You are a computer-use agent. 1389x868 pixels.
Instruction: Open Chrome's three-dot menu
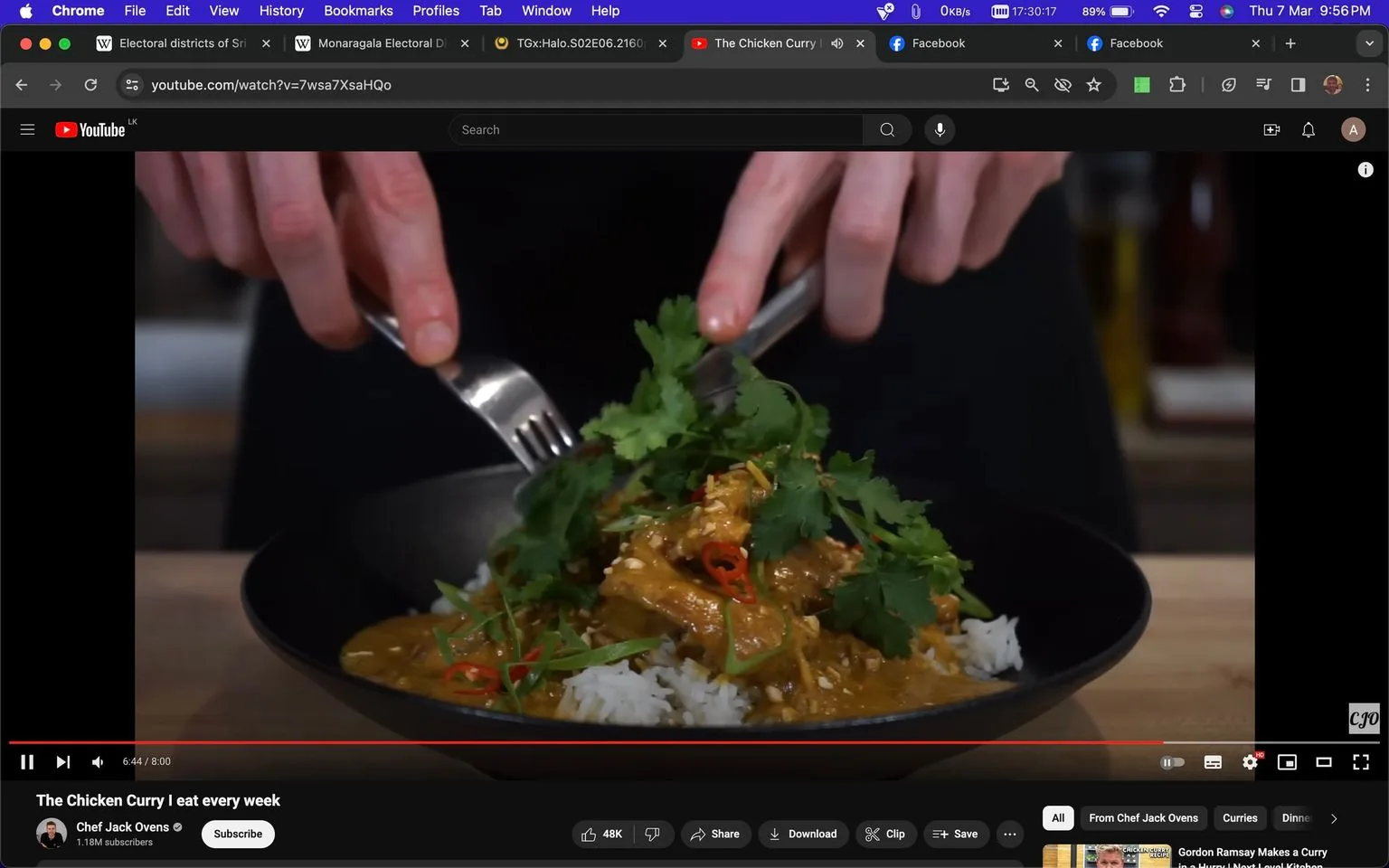point(1368,84)
